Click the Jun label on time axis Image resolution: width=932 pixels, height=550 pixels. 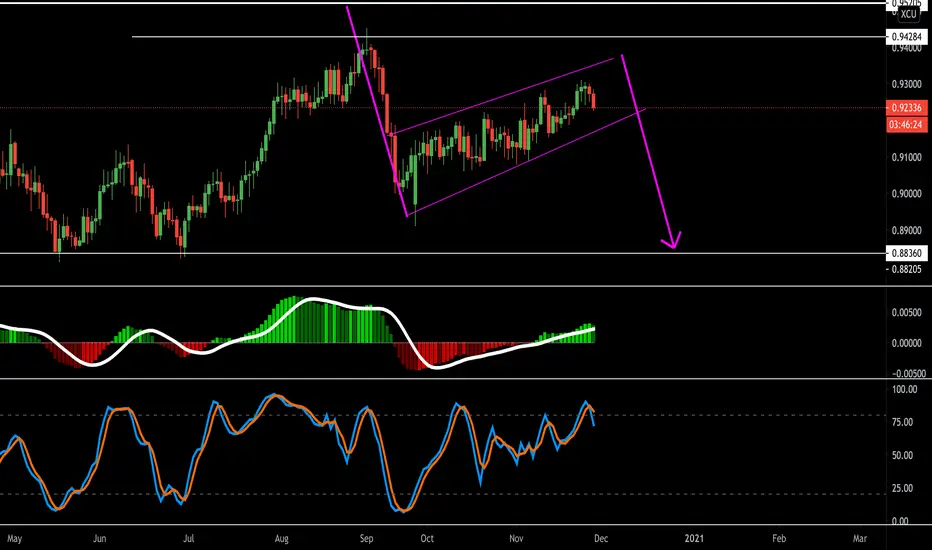[x=99, y=539]
